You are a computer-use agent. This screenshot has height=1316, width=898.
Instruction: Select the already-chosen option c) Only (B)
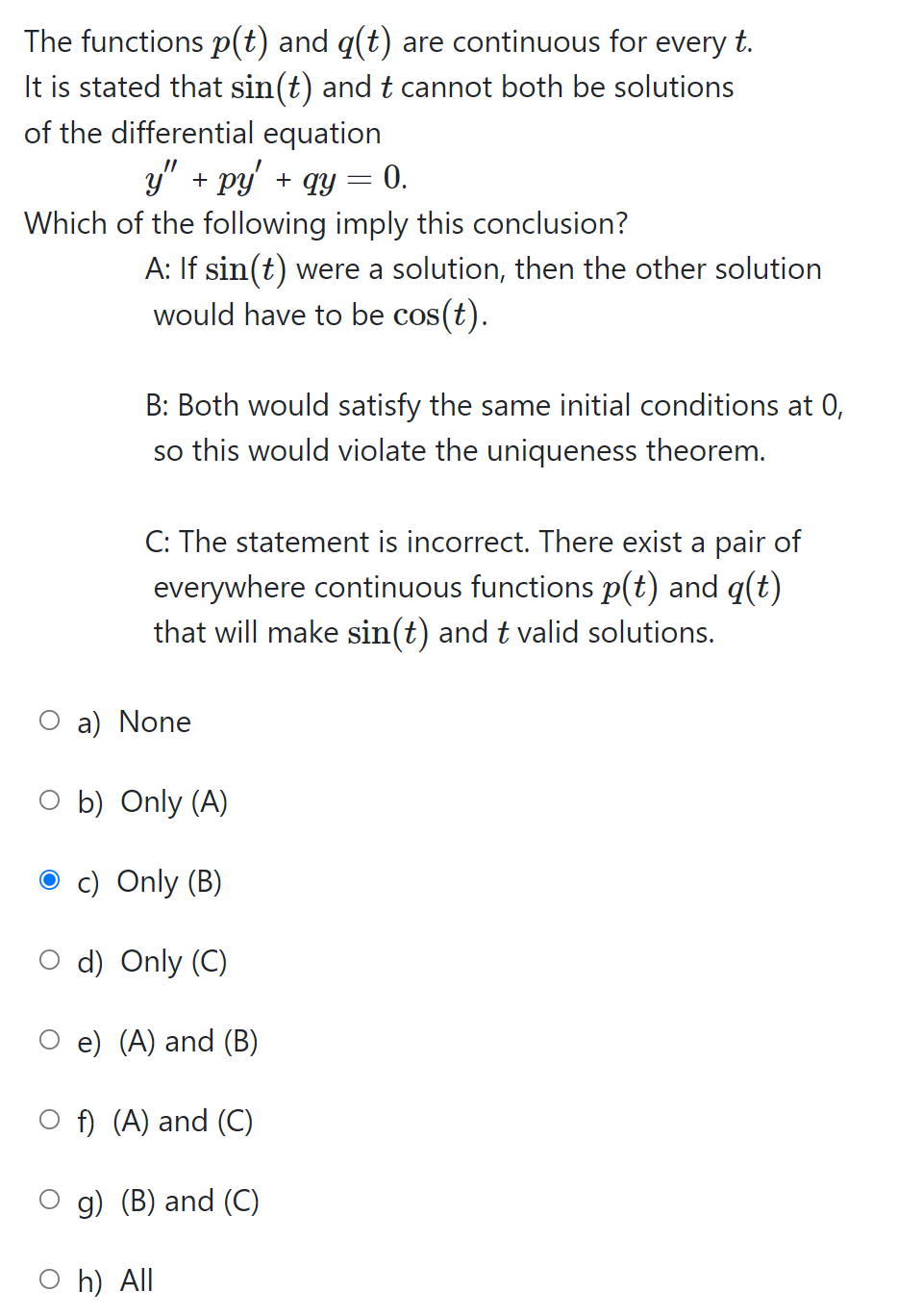pos(49,878)
